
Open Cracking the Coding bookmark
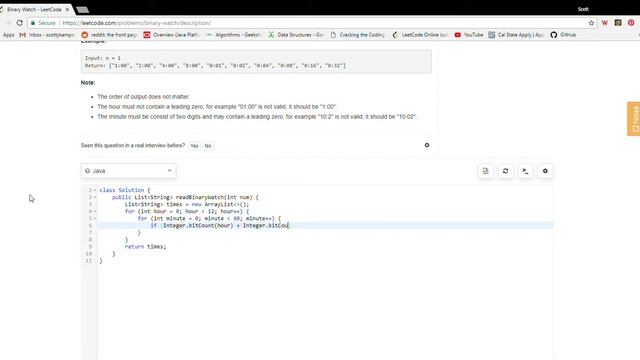(358, 35)
